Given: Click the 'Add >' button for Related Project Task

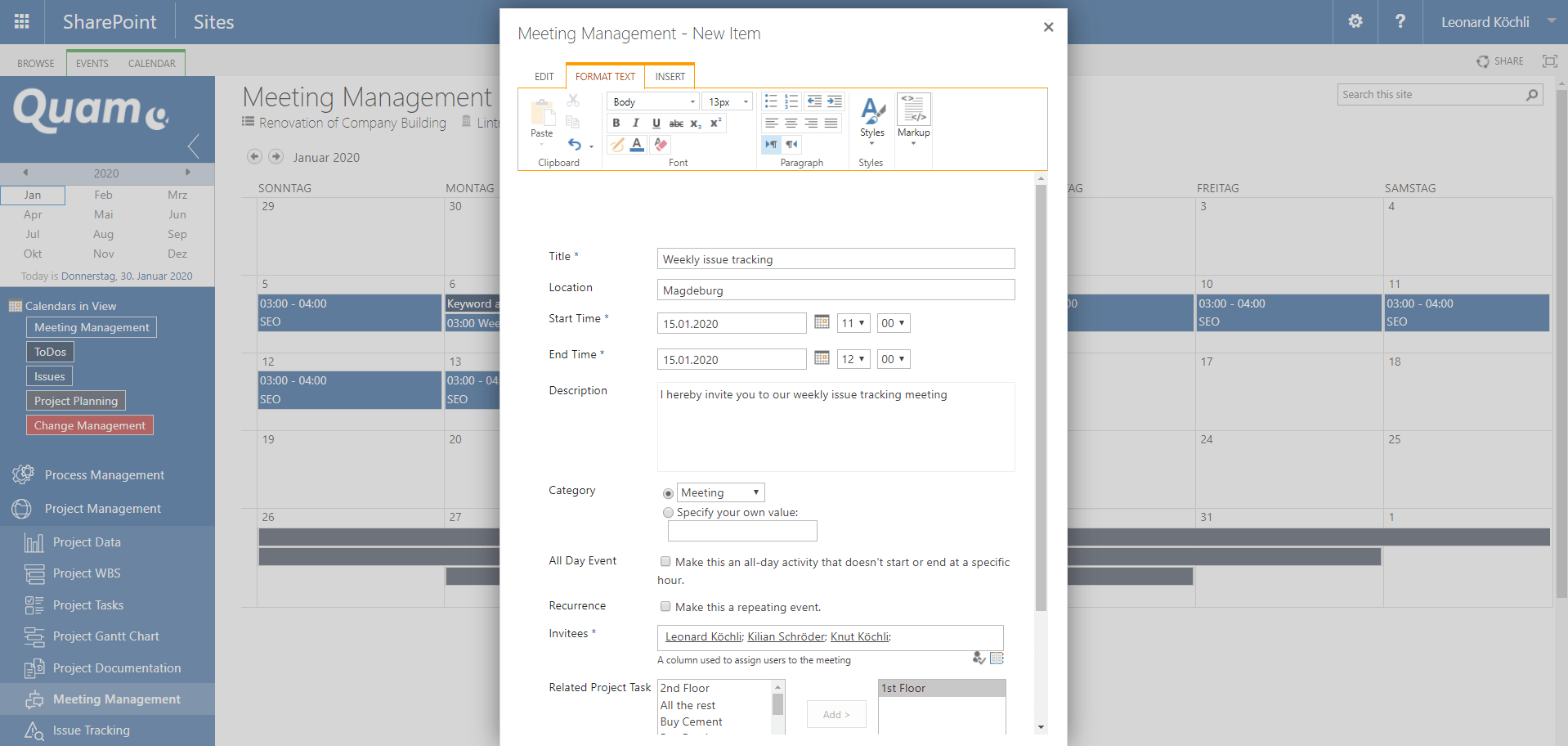Looking at the screenshot, I should [x=836, y=714].
